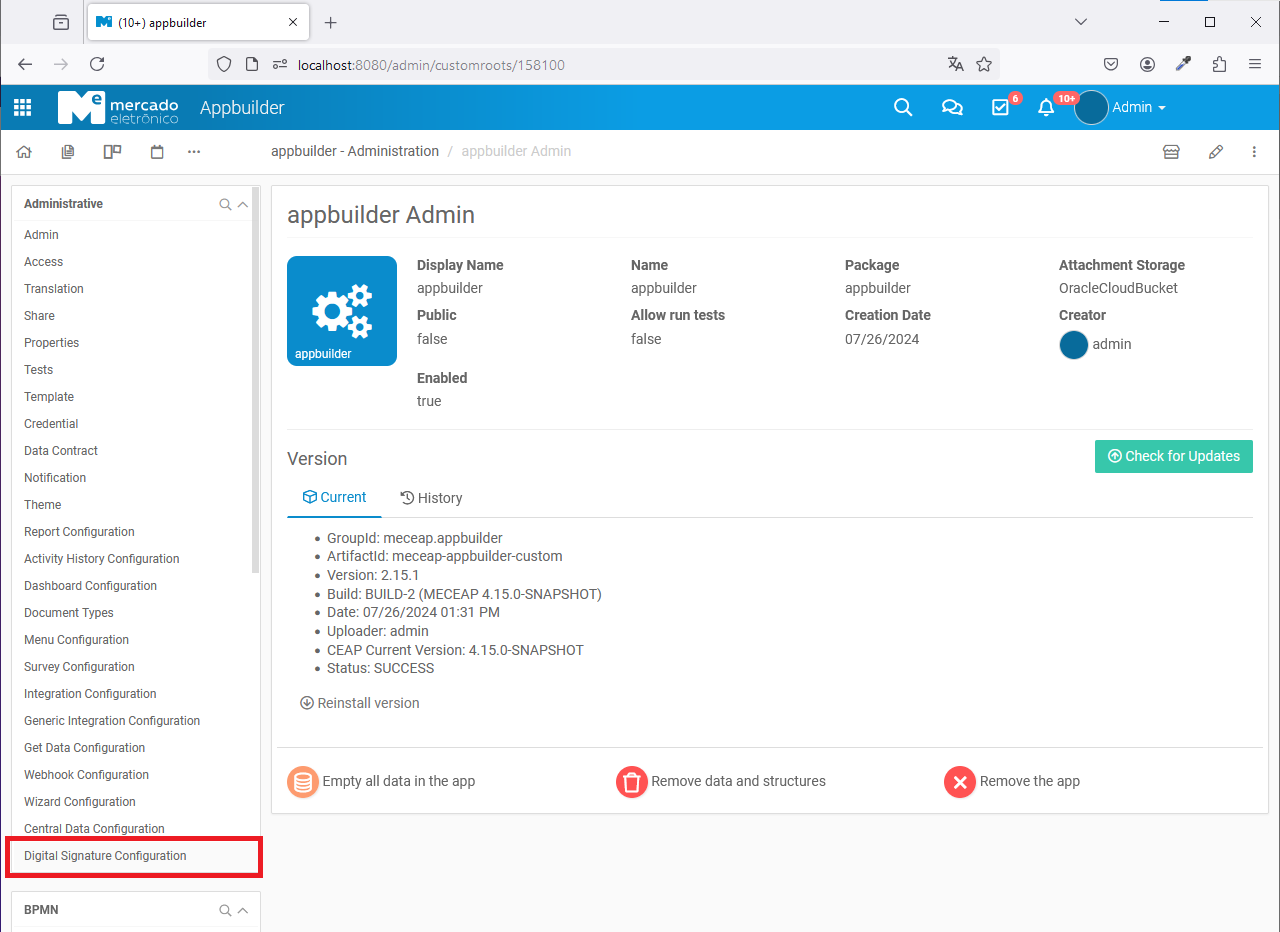The height and width of the screenshot is (932, 1280).
Task: Open the vertical three-dot options menu
Action: (1254, 152)
